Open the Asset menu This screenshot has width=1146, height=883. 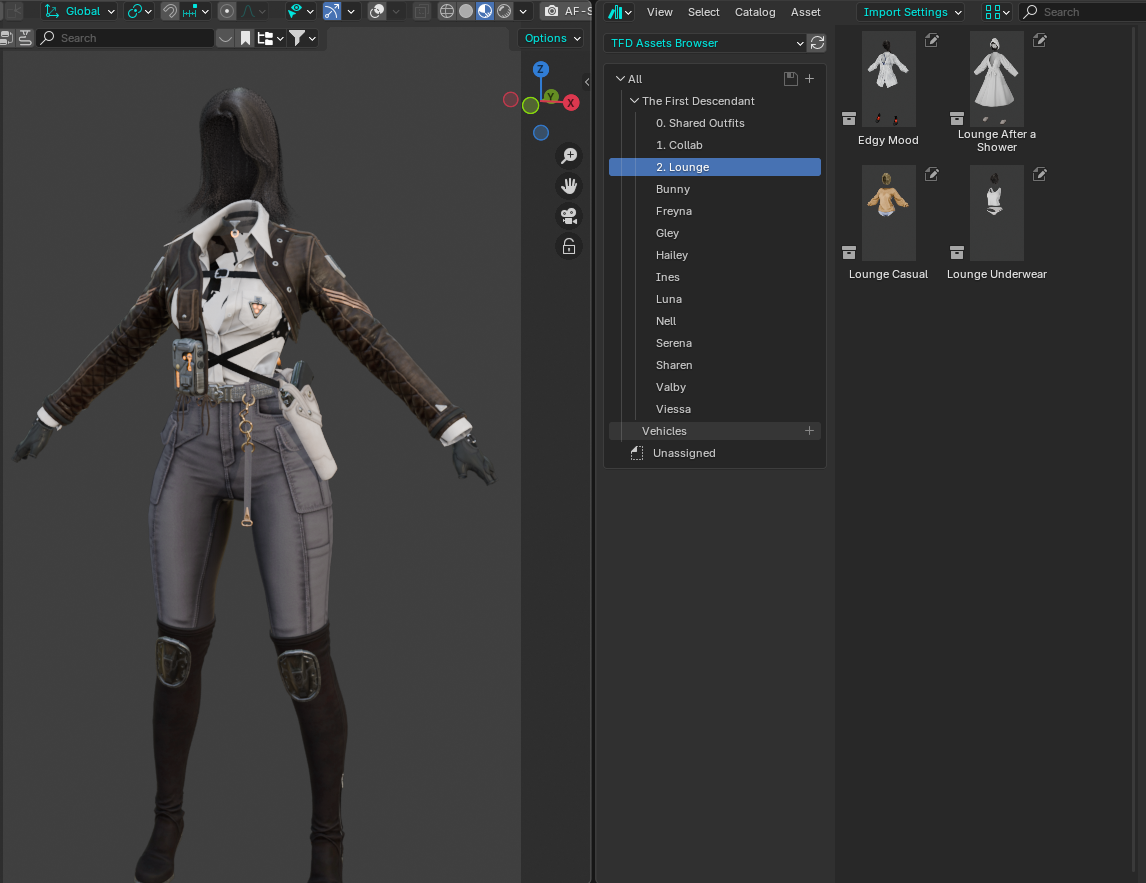[805, 12]
